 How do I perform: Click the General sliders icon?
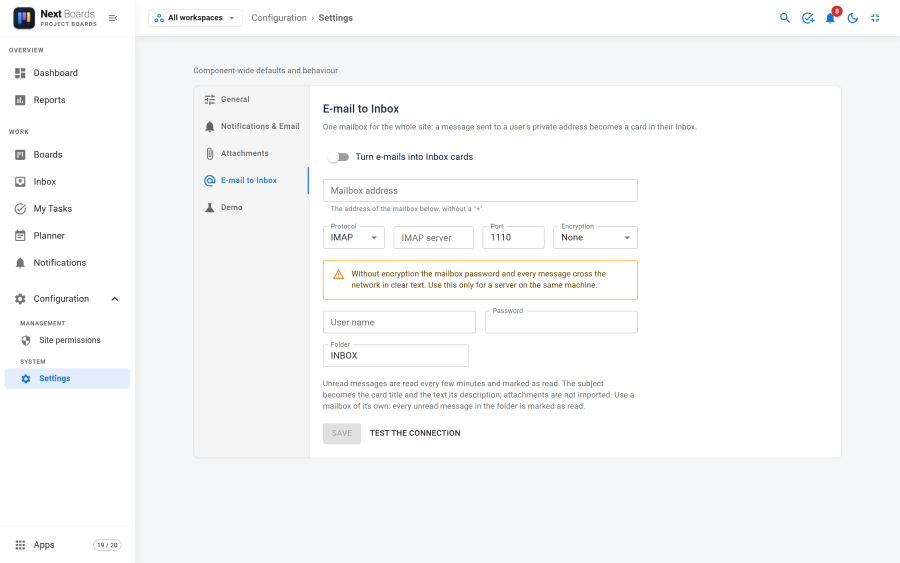(x=210, y=99)
